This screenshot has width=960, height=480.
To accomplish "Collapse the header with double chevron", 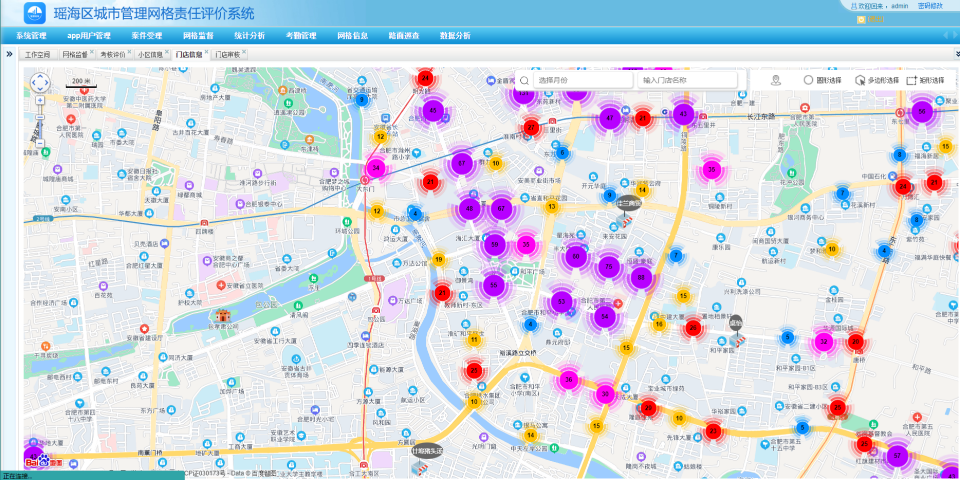I will click(955, 54).
